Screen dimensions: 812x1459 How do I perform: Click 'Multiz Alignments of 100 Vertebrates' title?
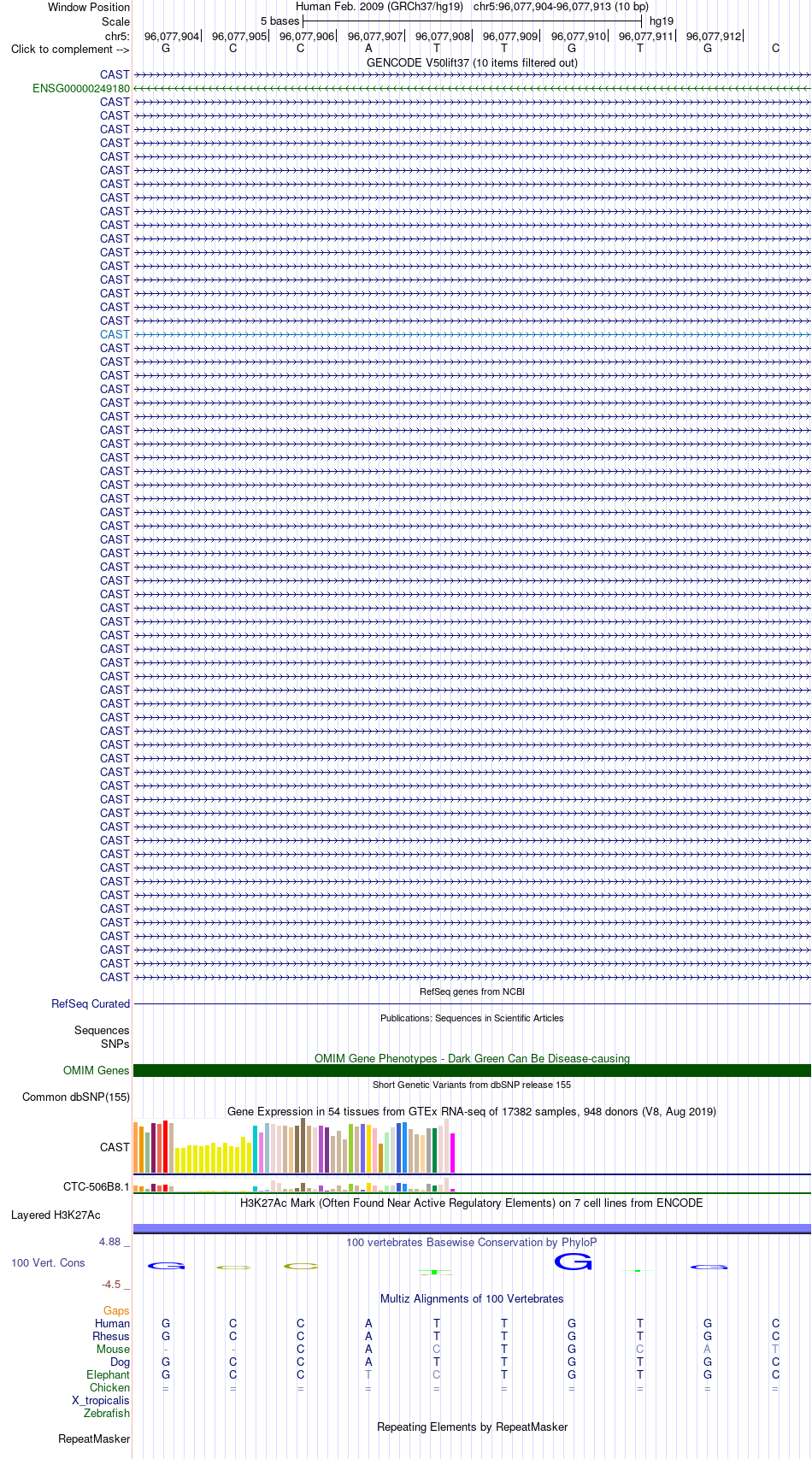[472, 1298]
